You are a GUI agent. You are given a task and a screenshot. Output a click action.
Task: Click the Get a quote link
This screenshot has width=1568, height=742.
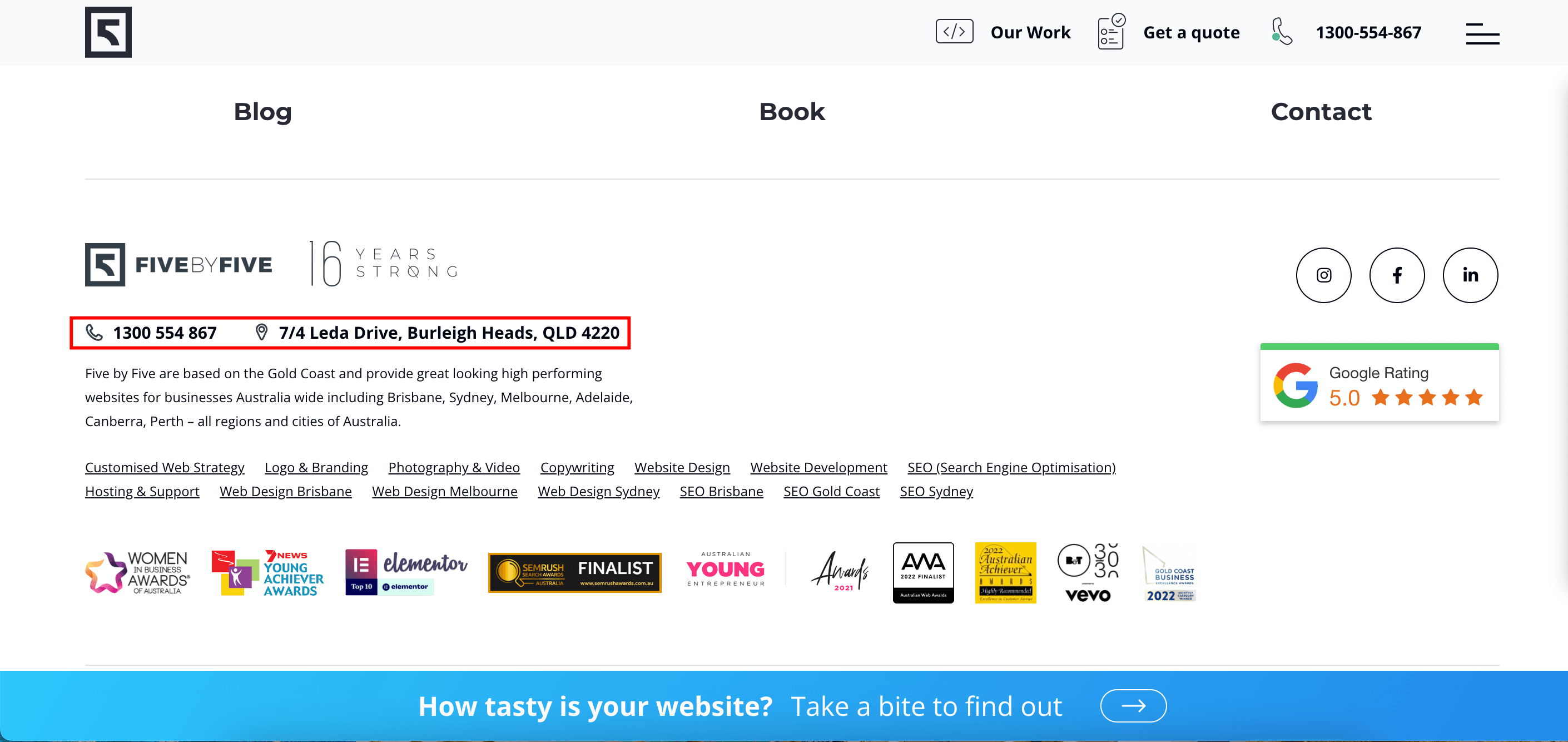[1190, 32]
